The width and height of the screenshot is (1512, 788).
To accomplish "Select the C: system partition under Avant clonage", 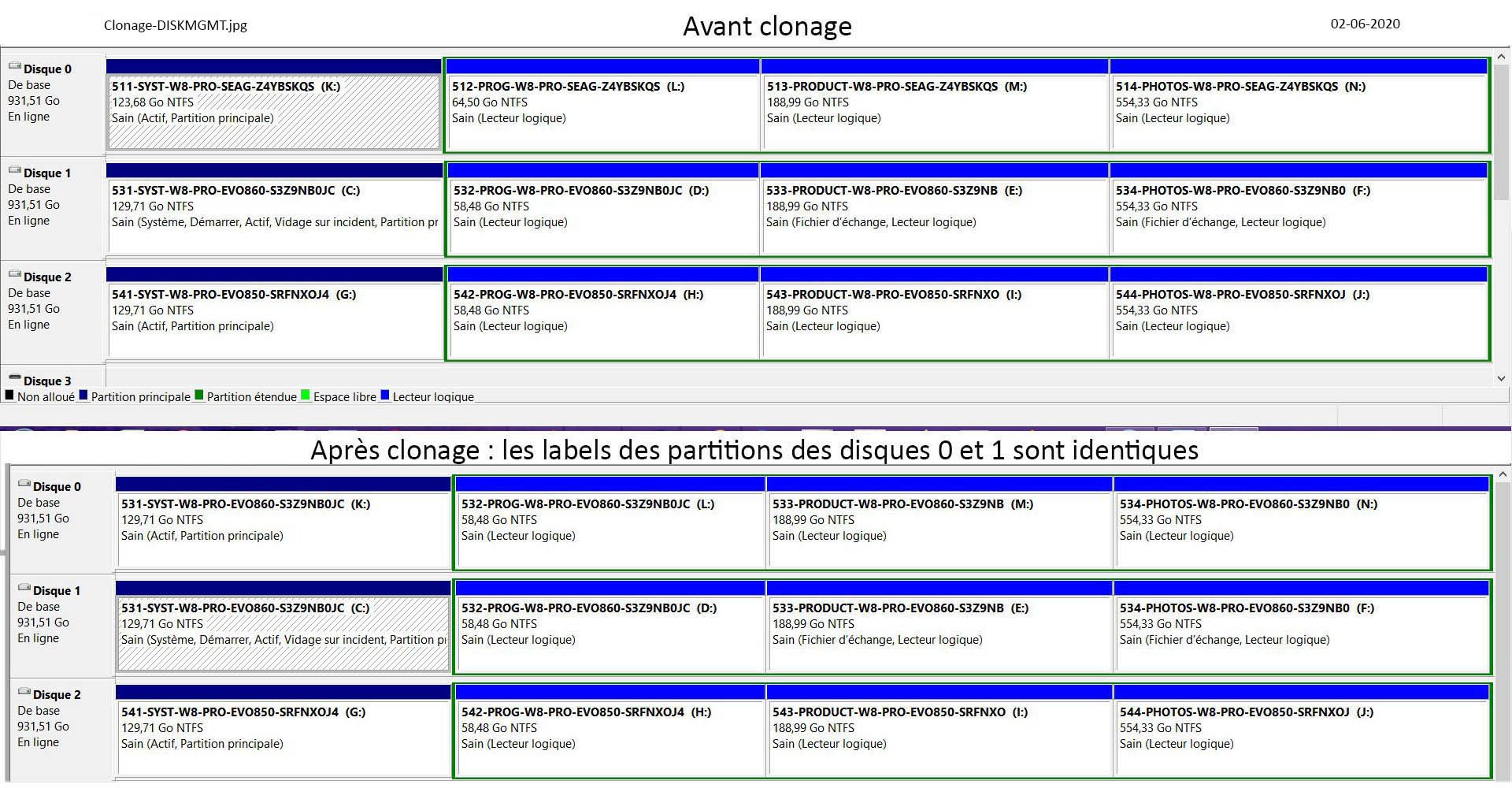I will coord(274,209).
